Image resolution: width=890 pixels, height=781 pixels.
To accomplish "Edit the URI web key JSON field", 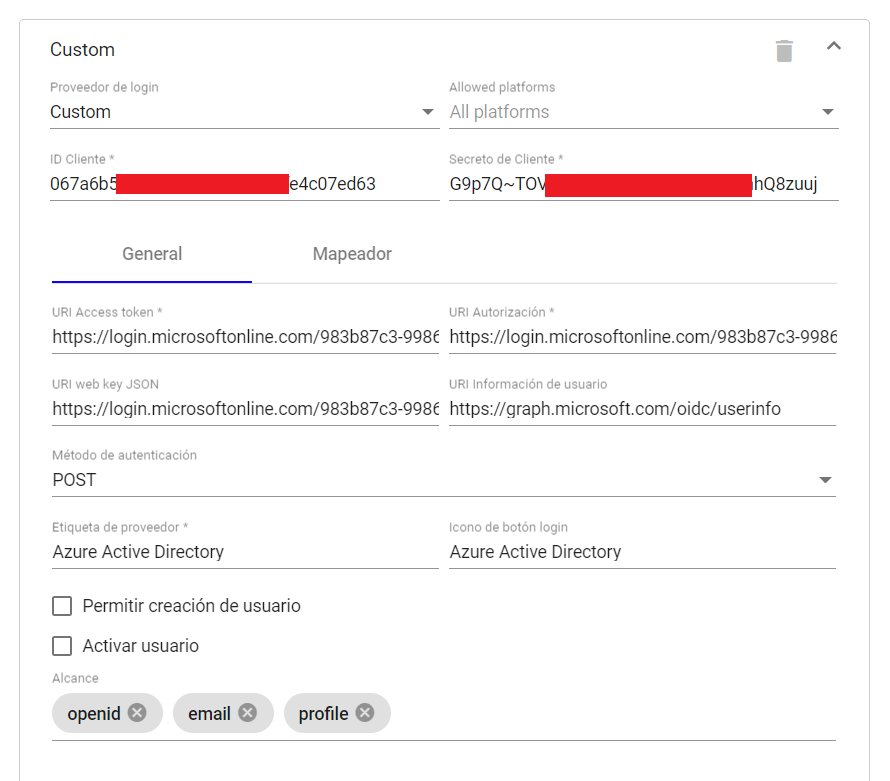I will [245, 409].
